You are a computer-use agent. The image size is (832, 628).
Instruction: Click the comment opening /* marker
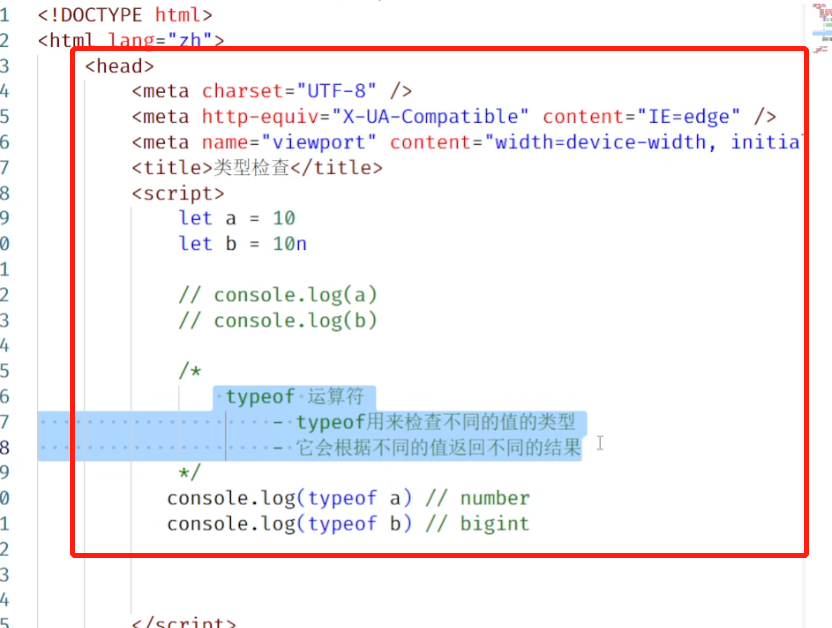tap(190, 370)
